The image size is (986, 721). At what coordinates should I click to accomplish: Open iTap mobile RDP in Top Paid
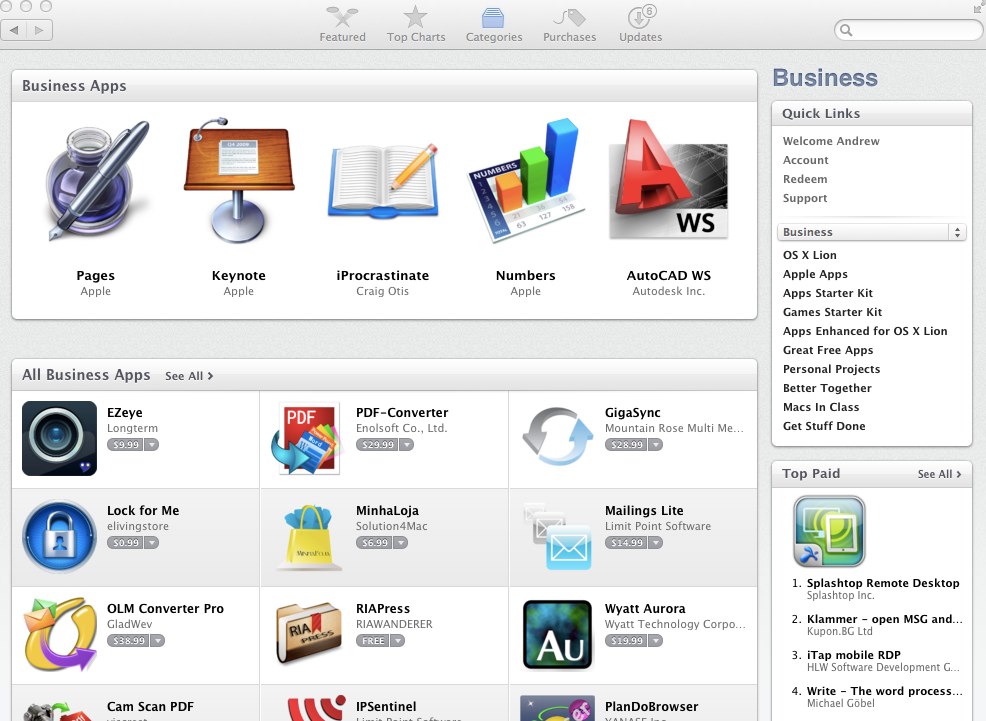click(854, 655)
